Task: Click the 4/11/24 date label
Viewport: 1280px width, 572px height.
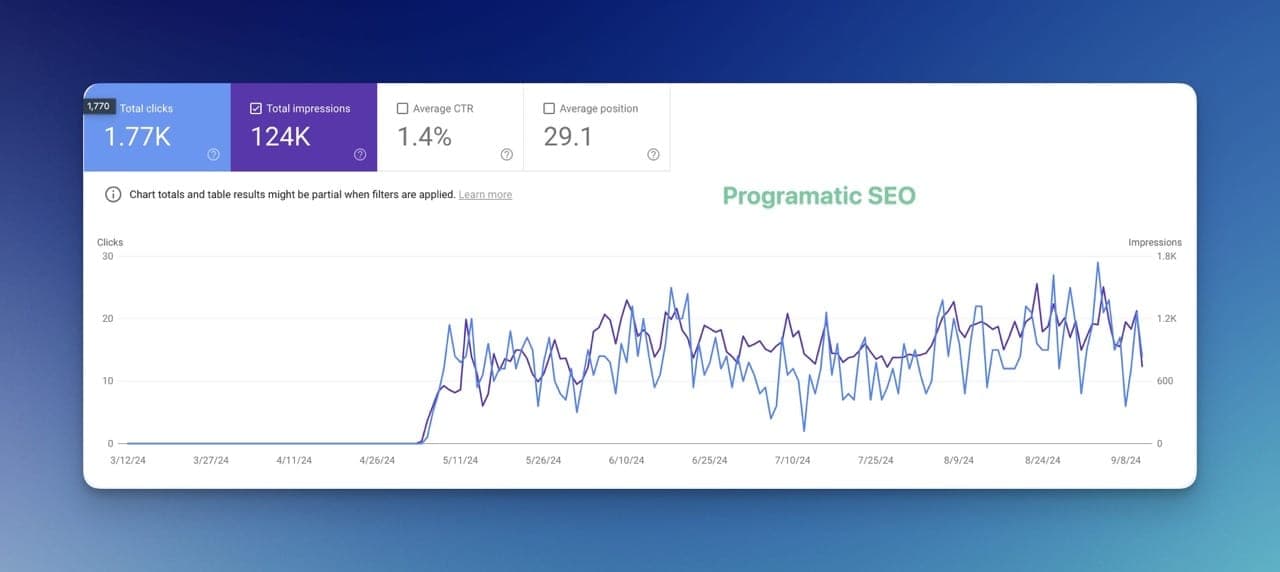Action: pos(293,461)
